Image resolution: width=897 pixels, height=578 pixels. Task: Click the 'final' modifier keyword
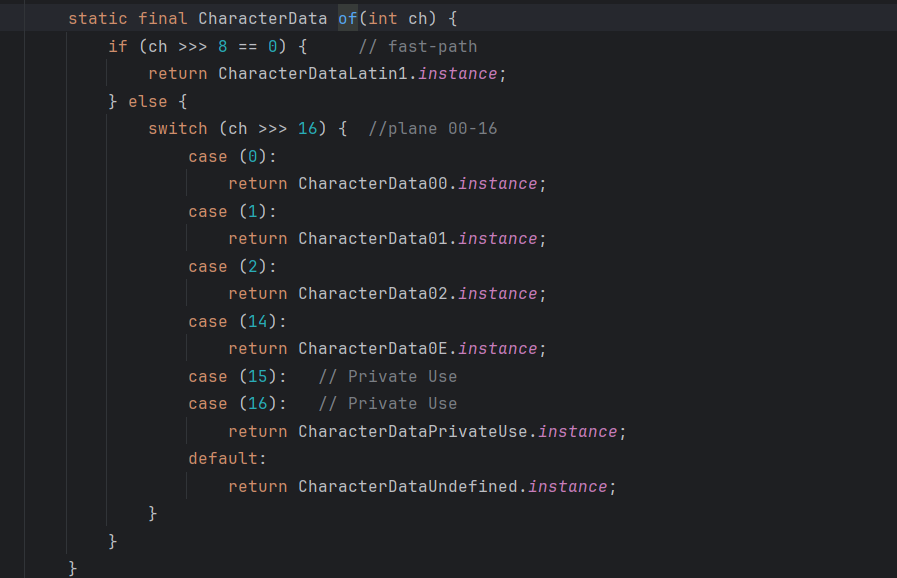[163, 18]
